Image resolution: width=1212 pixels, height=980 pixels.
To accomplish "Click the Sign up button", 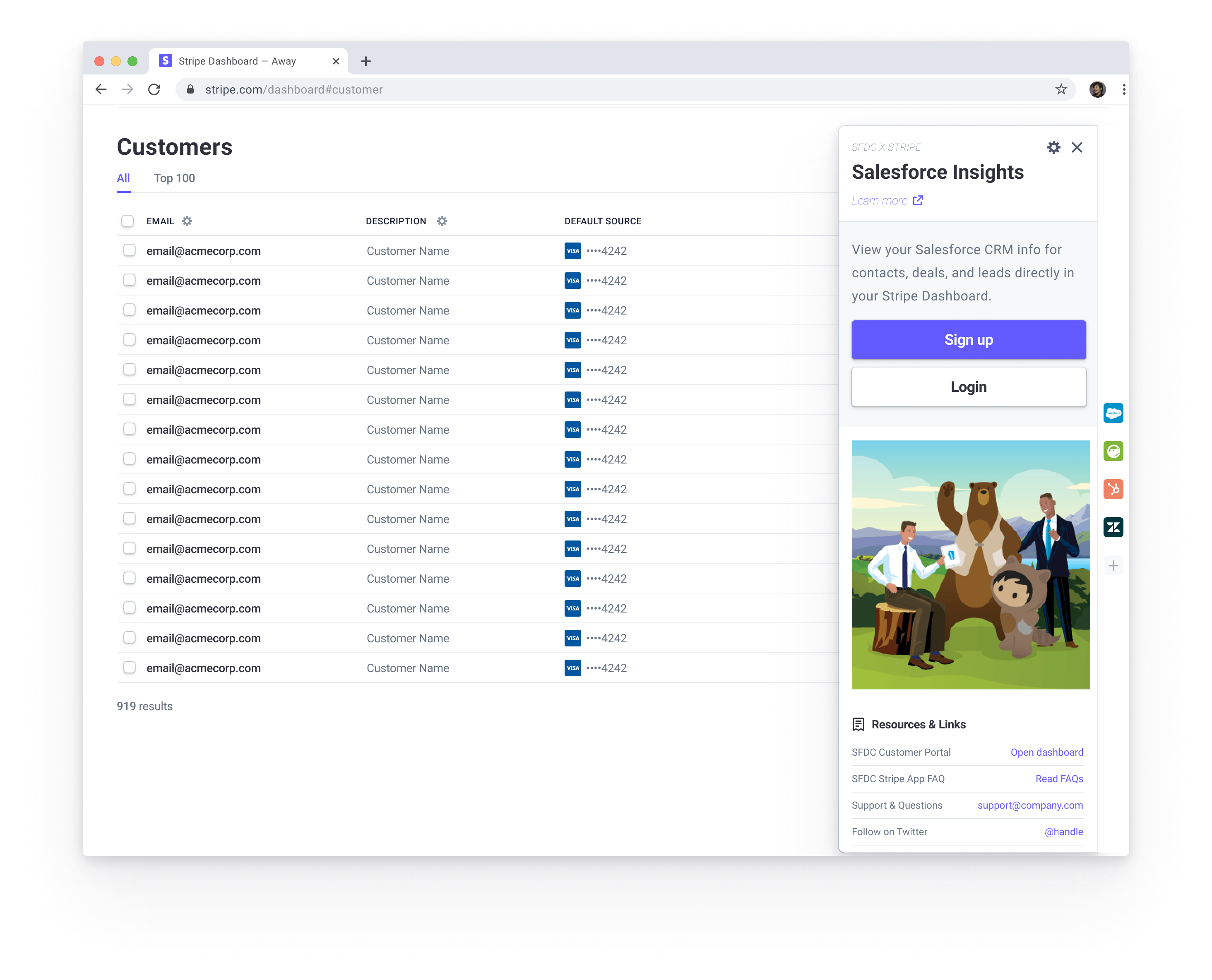I will pyautogui.click(x=968, y=340).
